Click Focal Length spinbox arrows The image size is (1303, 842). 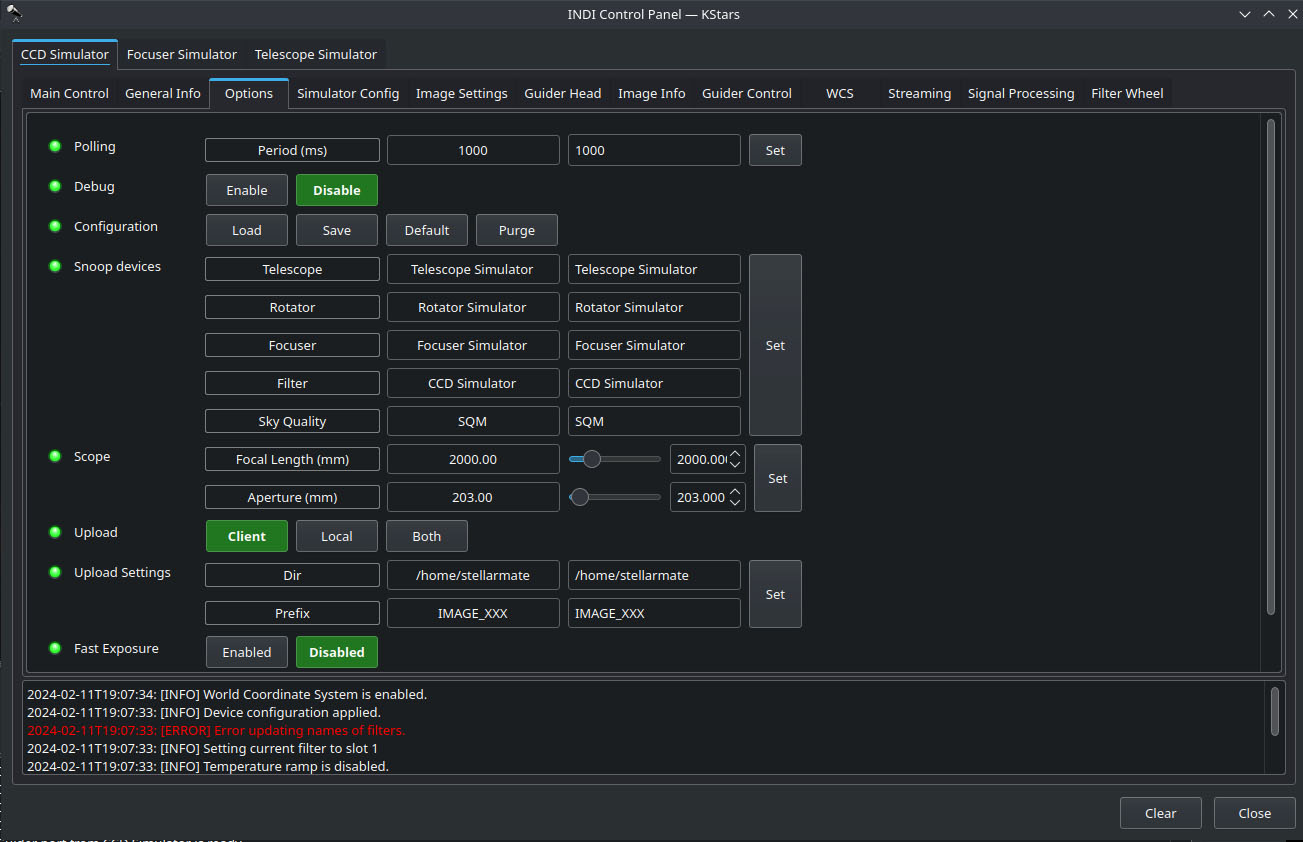tap(736, 459)
